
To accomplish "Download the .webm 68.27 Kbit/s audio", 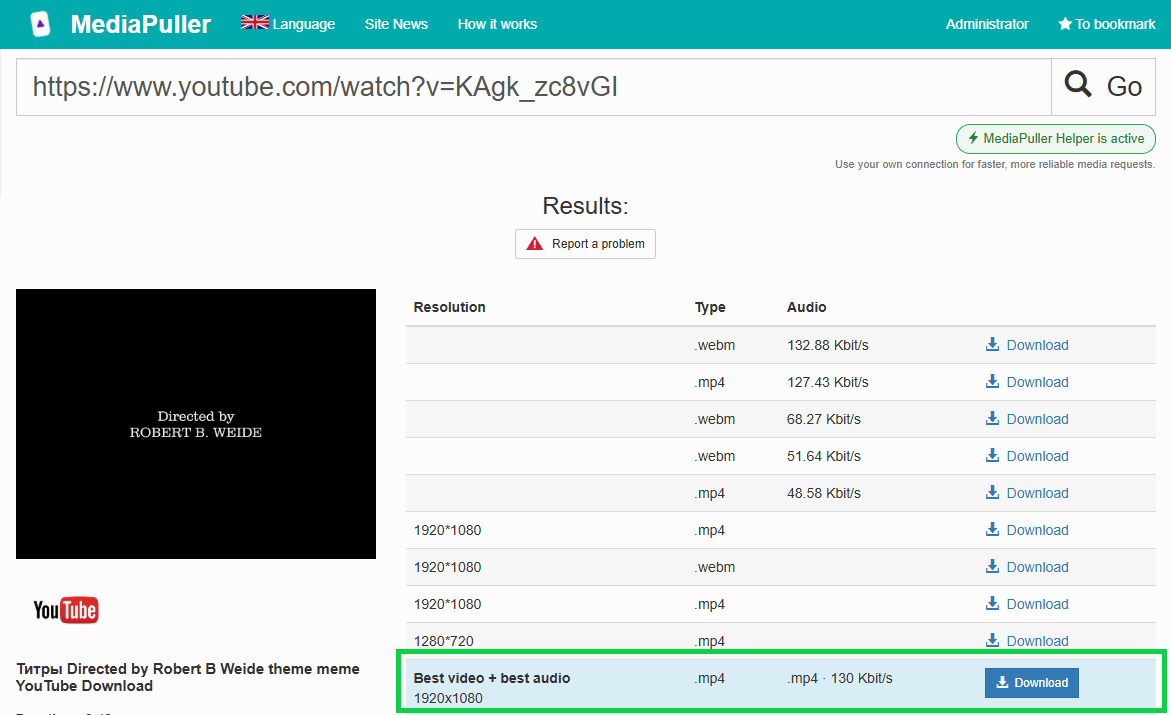I will tap(1027, 419).
